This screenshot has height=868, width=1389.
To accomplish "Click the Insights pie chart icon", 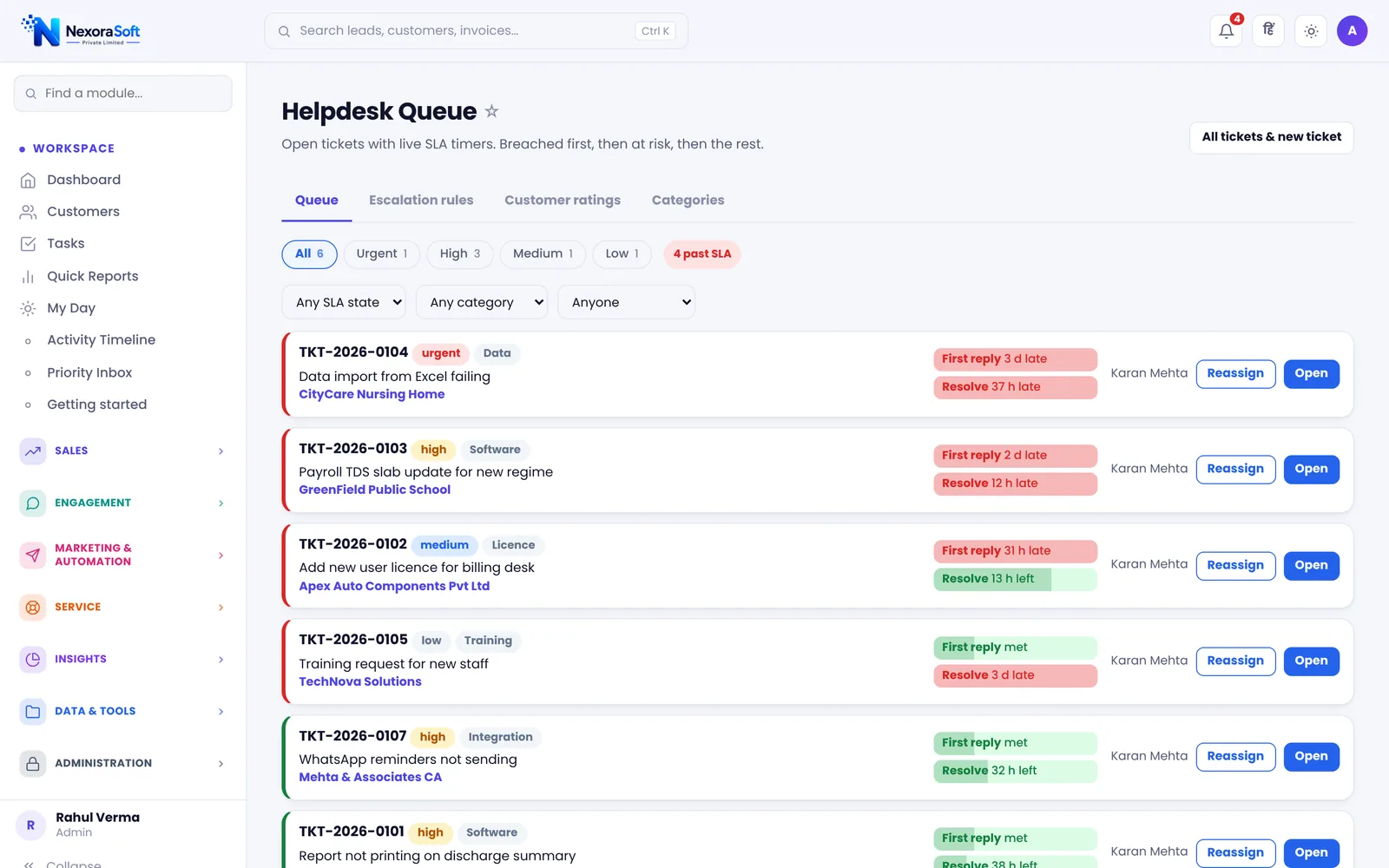I will point(33,660).
